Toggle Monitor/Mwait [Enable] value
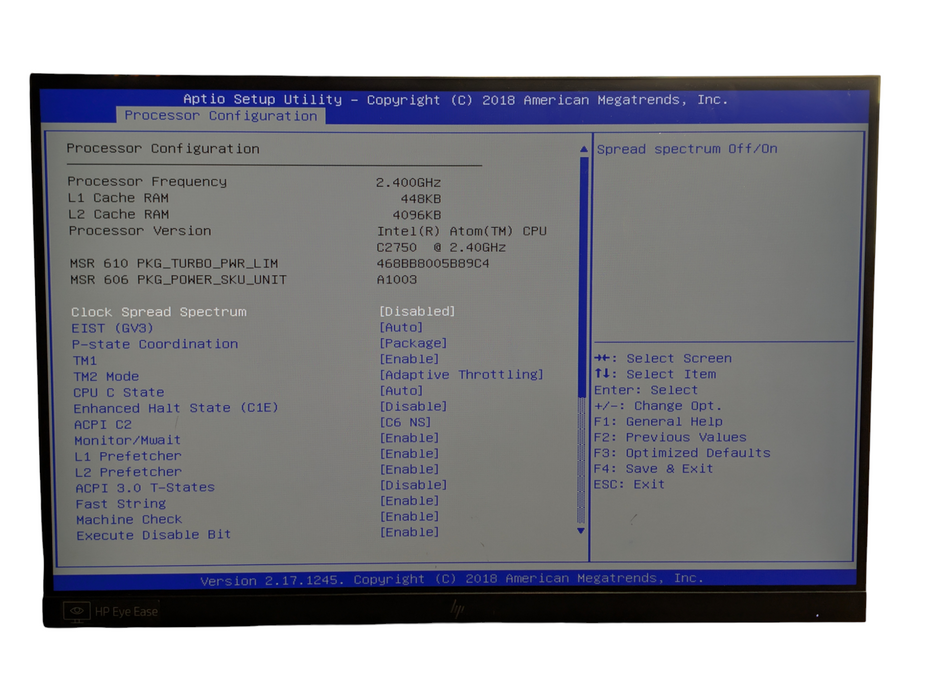Image resolution: width=930 pixels, height=700 pixels. click(x=409, y=438)
